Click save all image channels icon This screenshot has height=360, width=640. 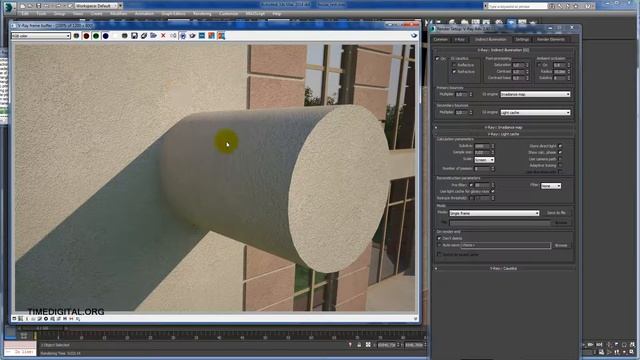point(144,36)
